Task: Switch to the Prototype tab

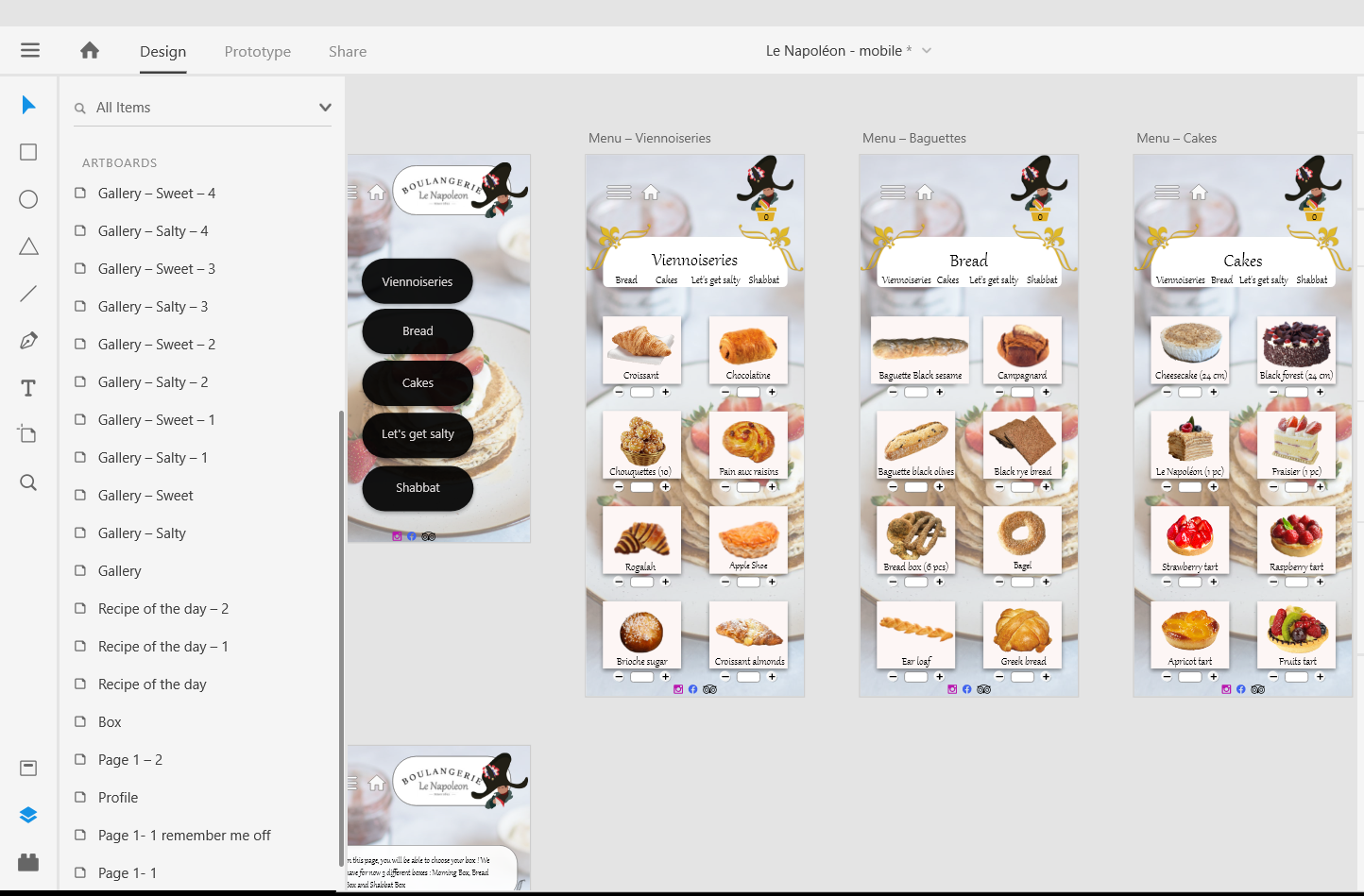Action: tap(257, 51)
